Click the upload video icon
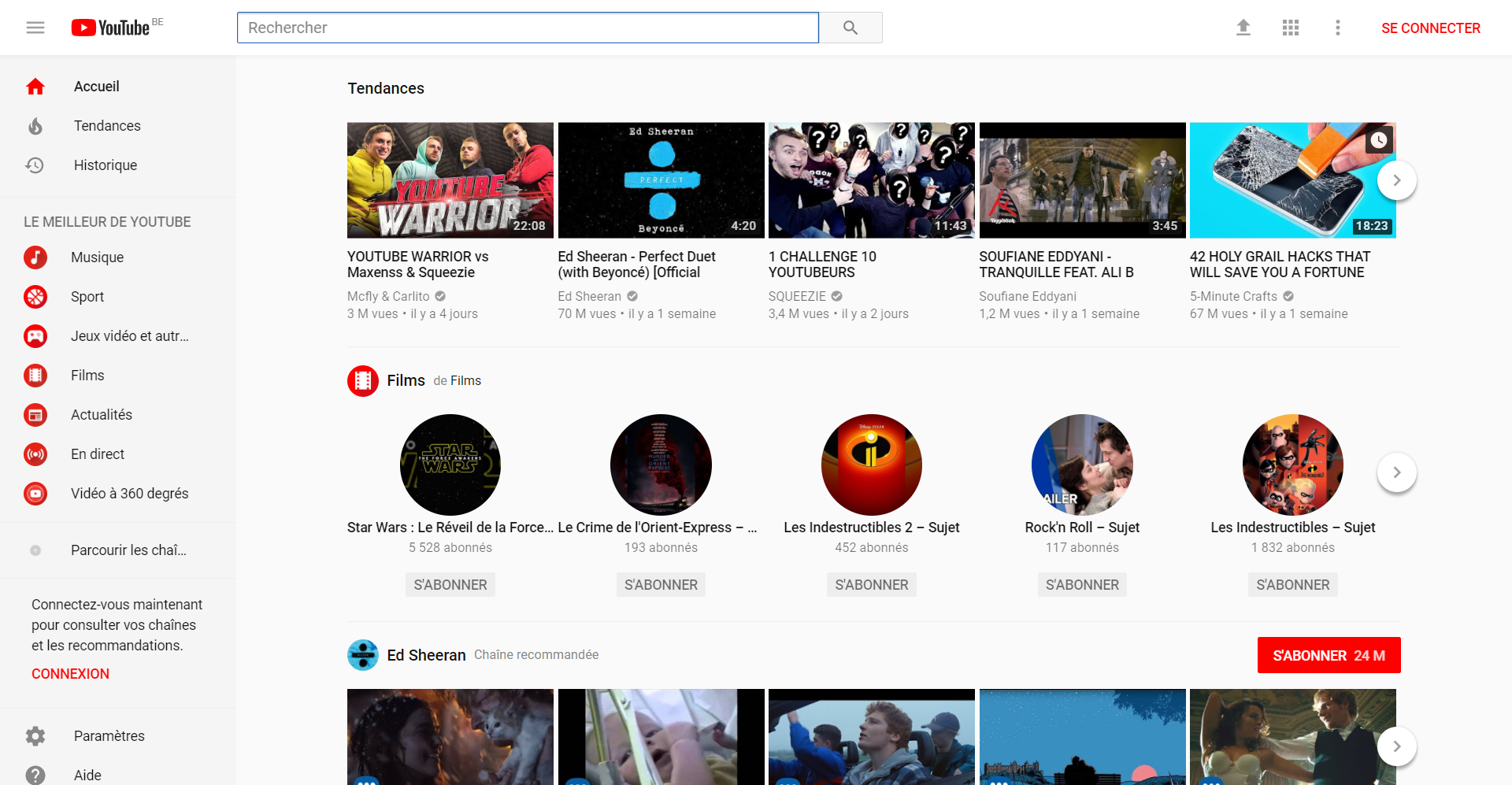The image size is (1512, 785). pos(1243,28)
